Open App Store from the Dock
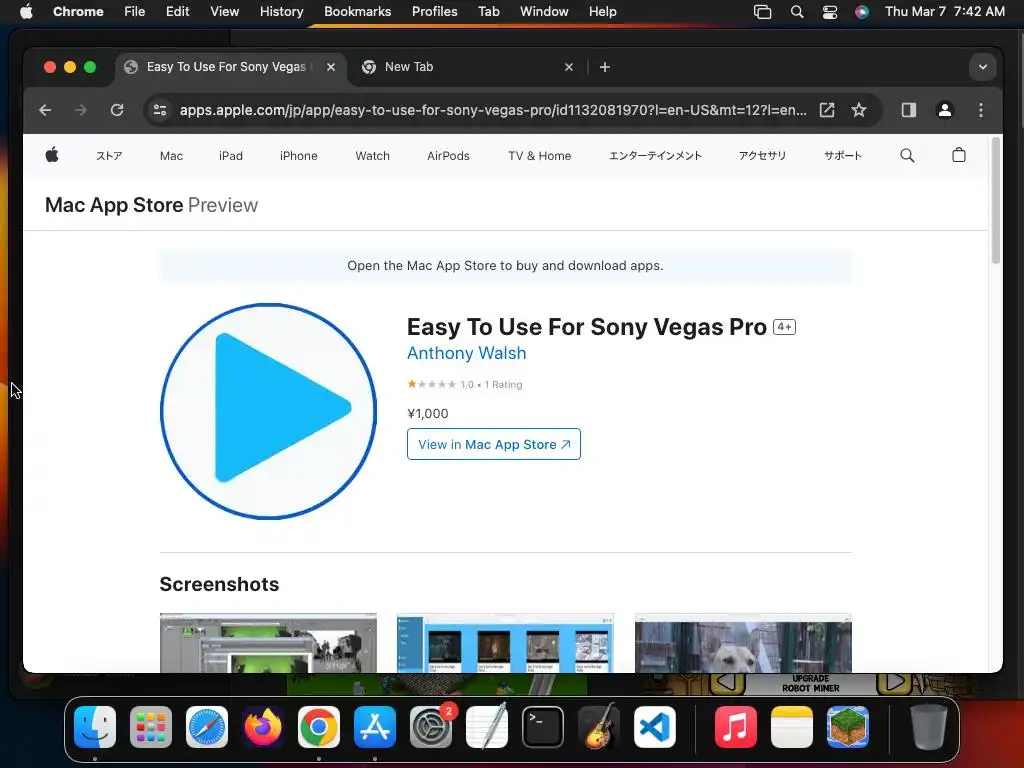Viewport: 1024px width, 768px height. click(x=375, y=727)
